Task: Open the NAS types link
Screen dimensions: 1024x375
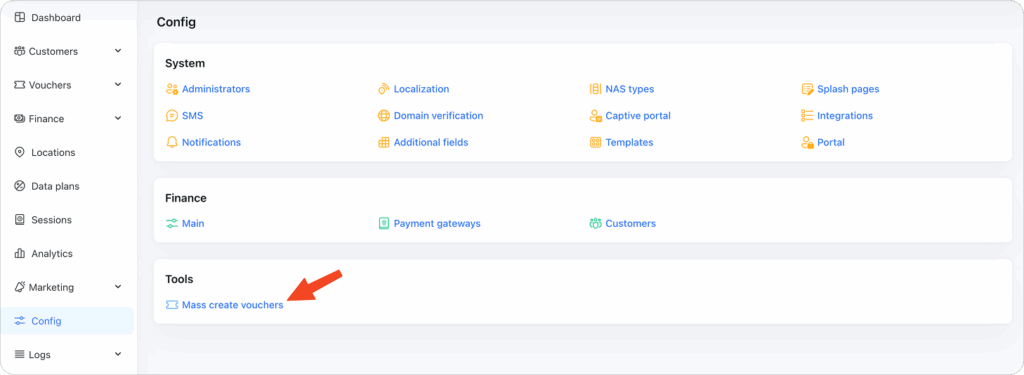Action: click(x=630, y=89)
